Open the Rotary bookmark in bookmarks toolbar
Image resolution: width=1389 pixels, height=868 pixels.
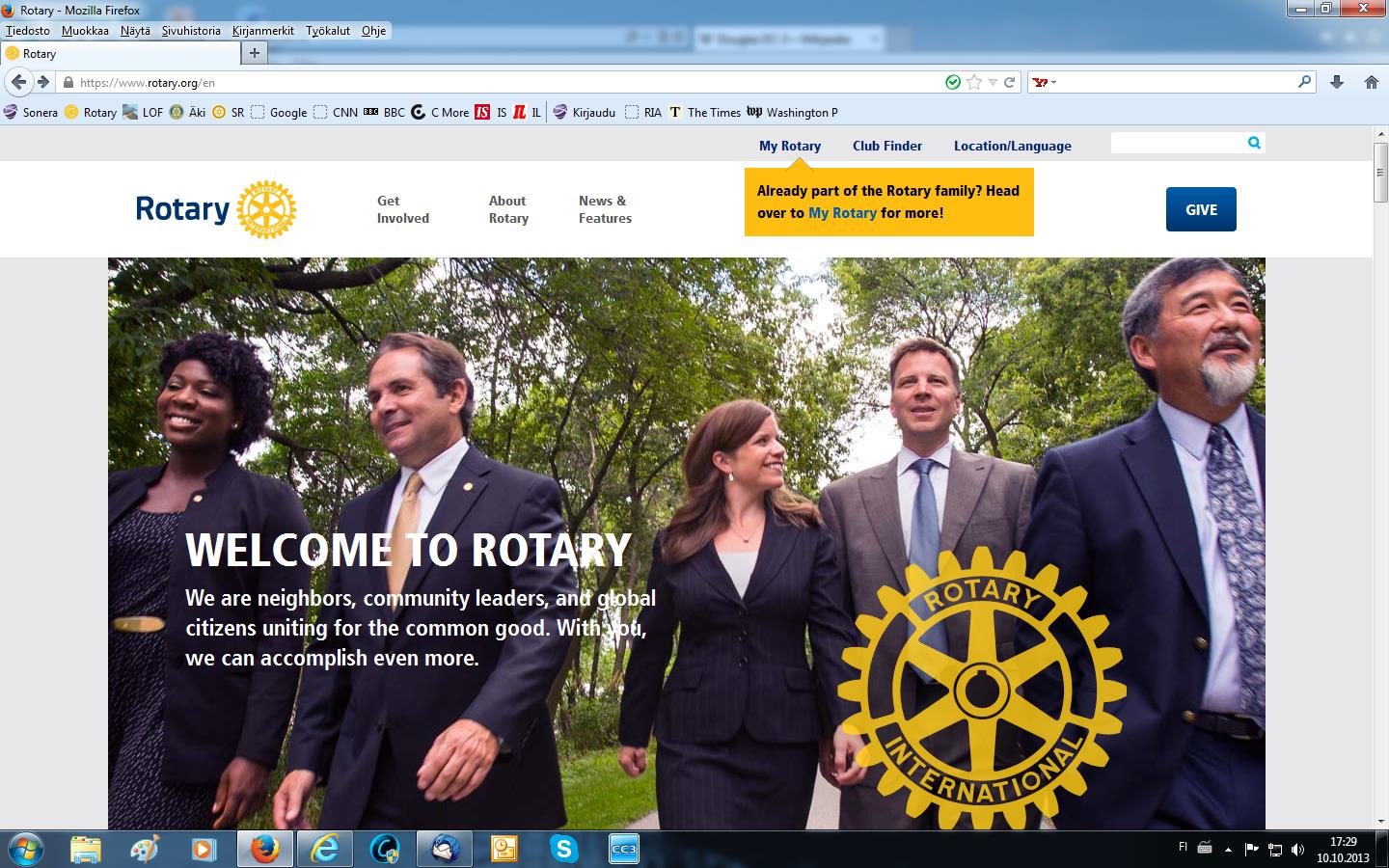coord(91,112)
